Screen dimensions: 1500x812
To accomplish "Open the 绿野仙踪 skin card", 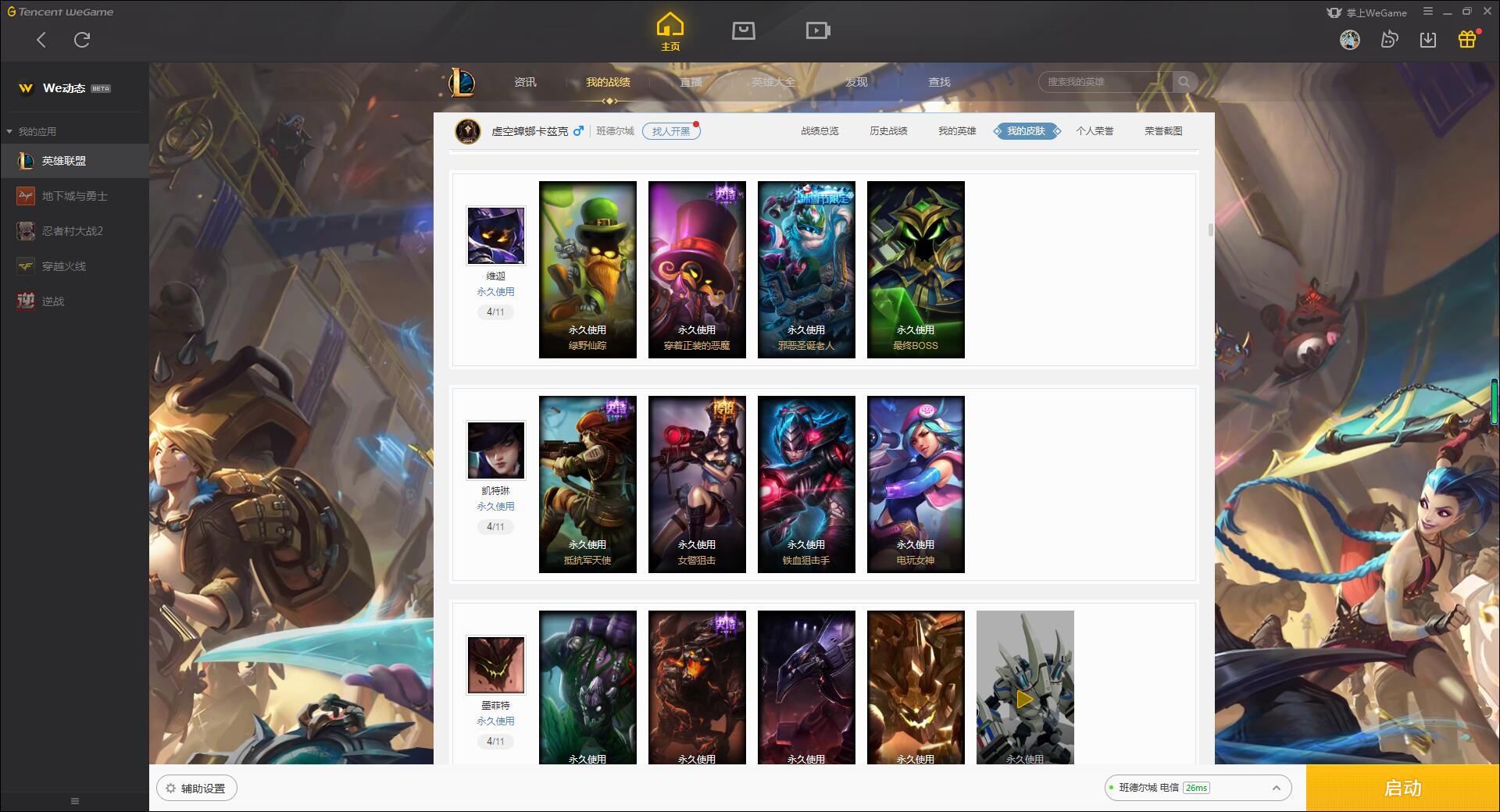I will click(587, 270).
